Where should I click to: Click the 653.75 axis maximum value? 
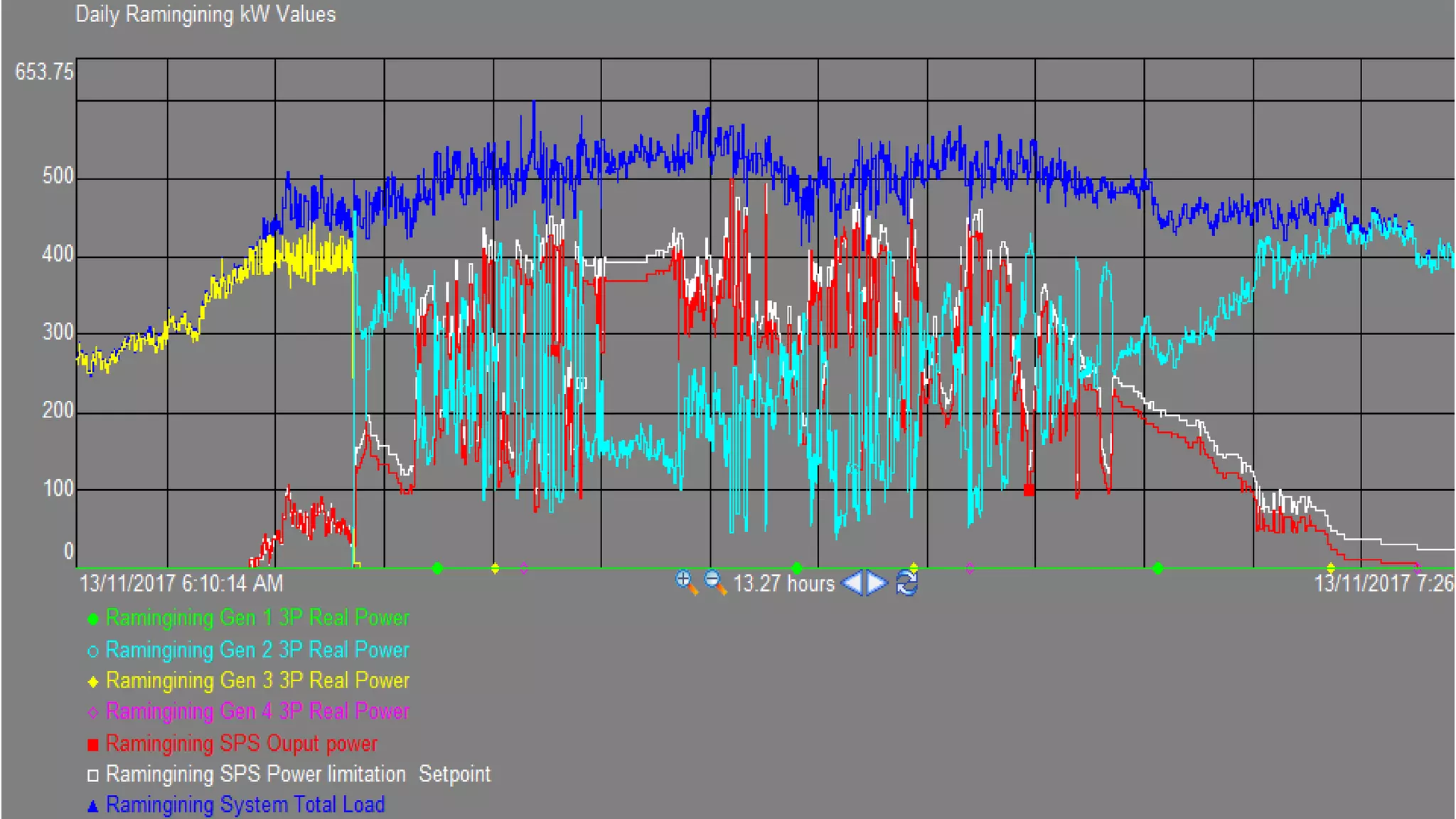coord(44,72)
